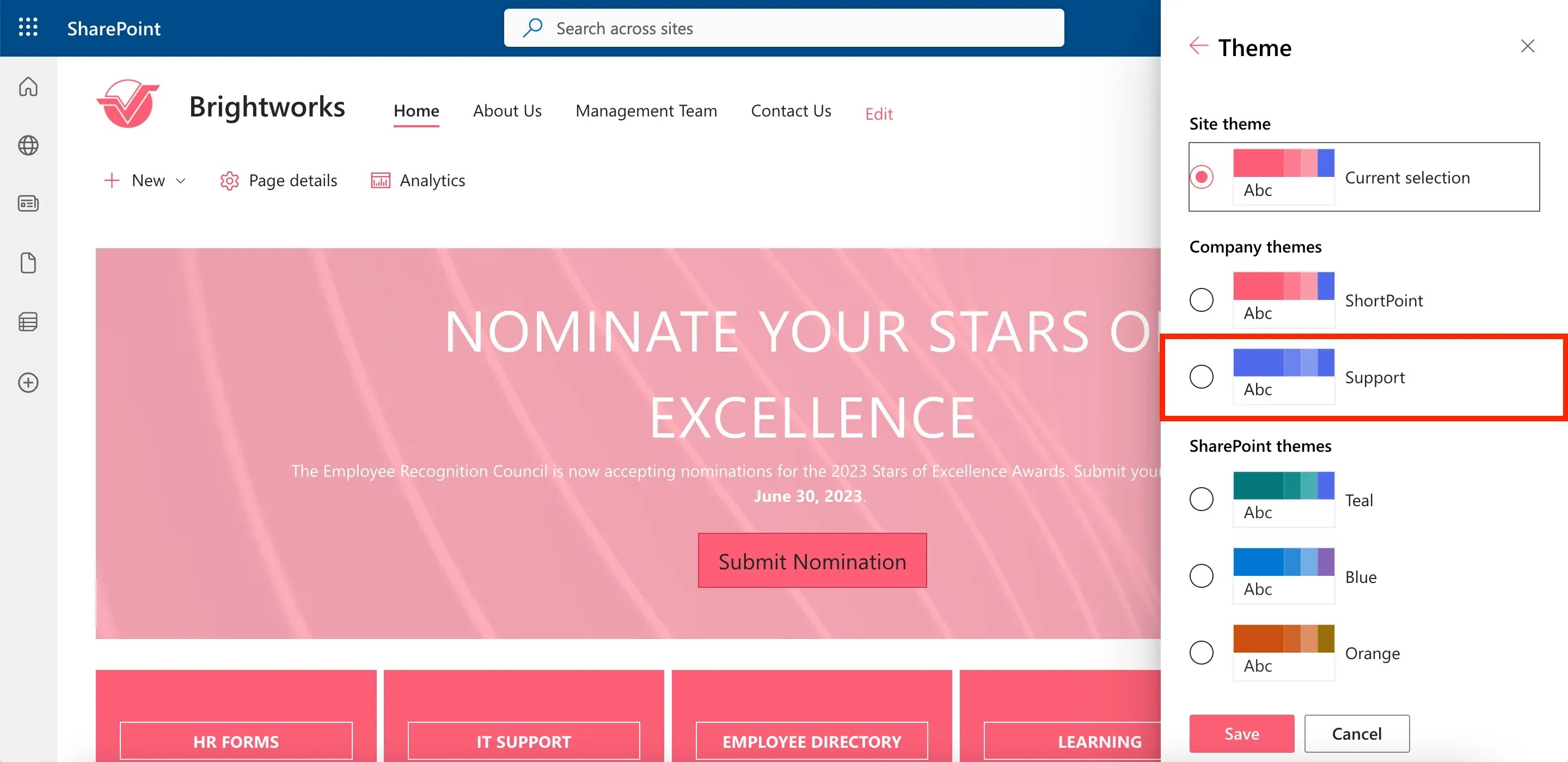1568x762 pixels.
Task: Click the Submit Nomination button
Action: click(x=812, y=561)
